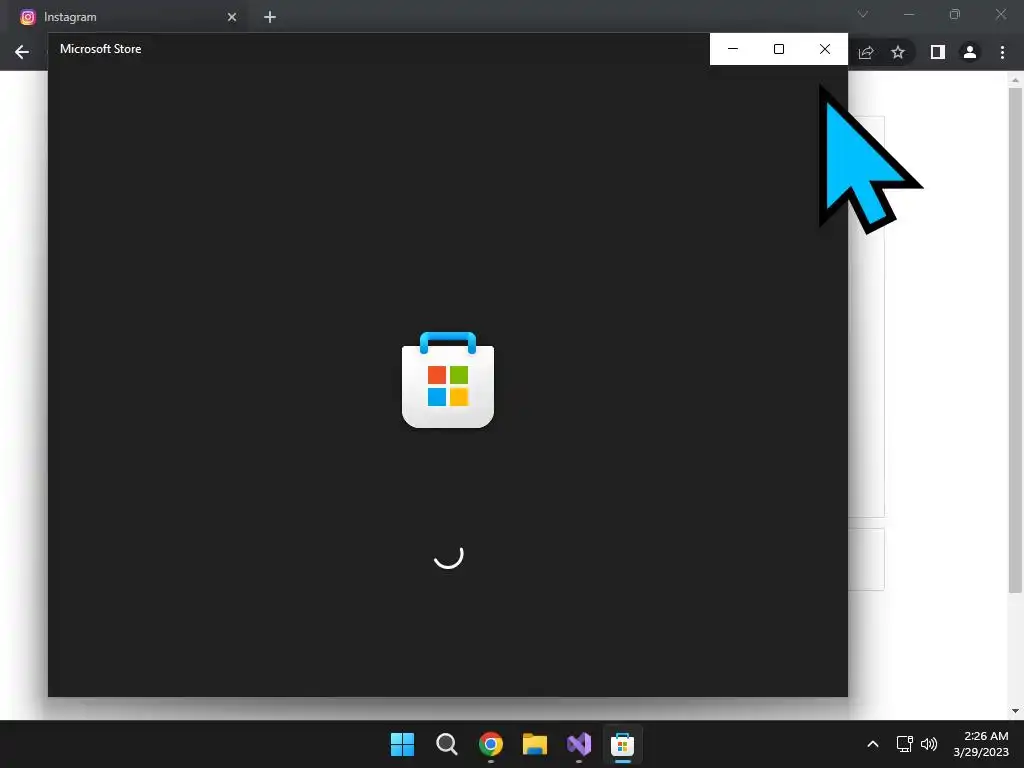Open Visual Studio from the taskbar
Viewport: 1024px width, 768px height.
click(579, 744)
